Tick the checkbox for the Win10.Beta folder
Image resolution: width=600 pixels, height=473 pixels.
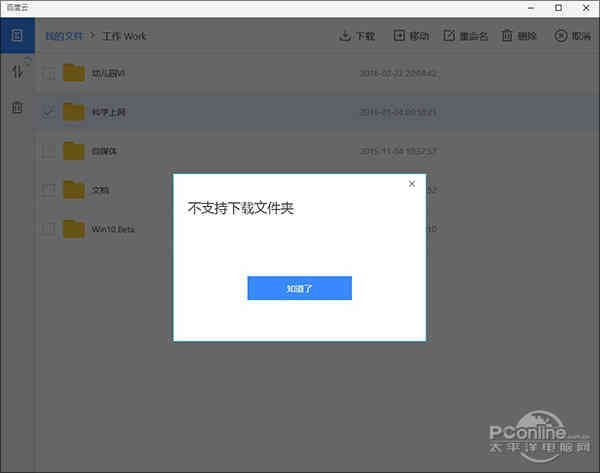[49, 229]
